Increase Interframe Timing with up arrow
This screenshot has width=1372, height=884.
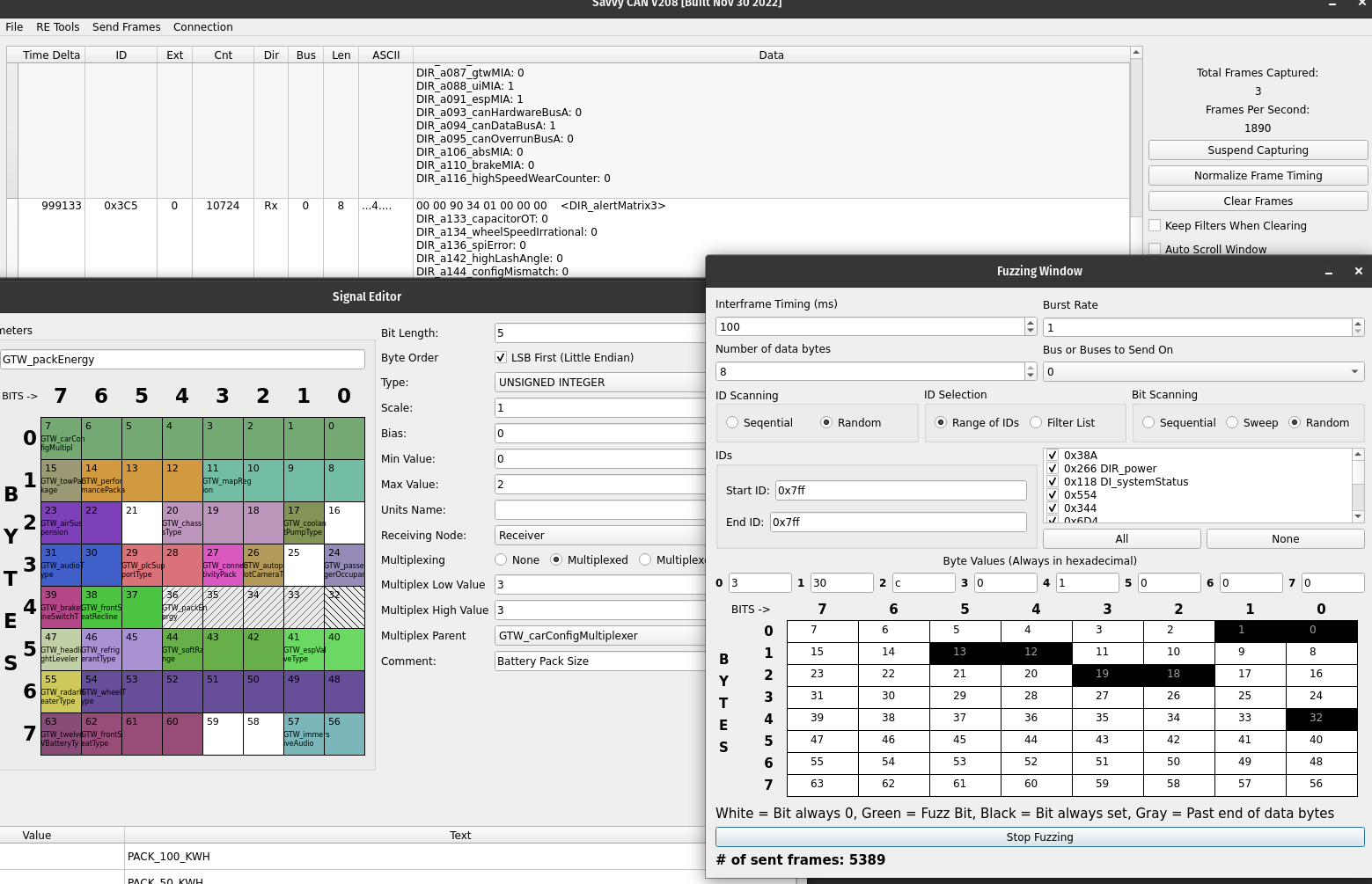click(x=1031, y=322)
